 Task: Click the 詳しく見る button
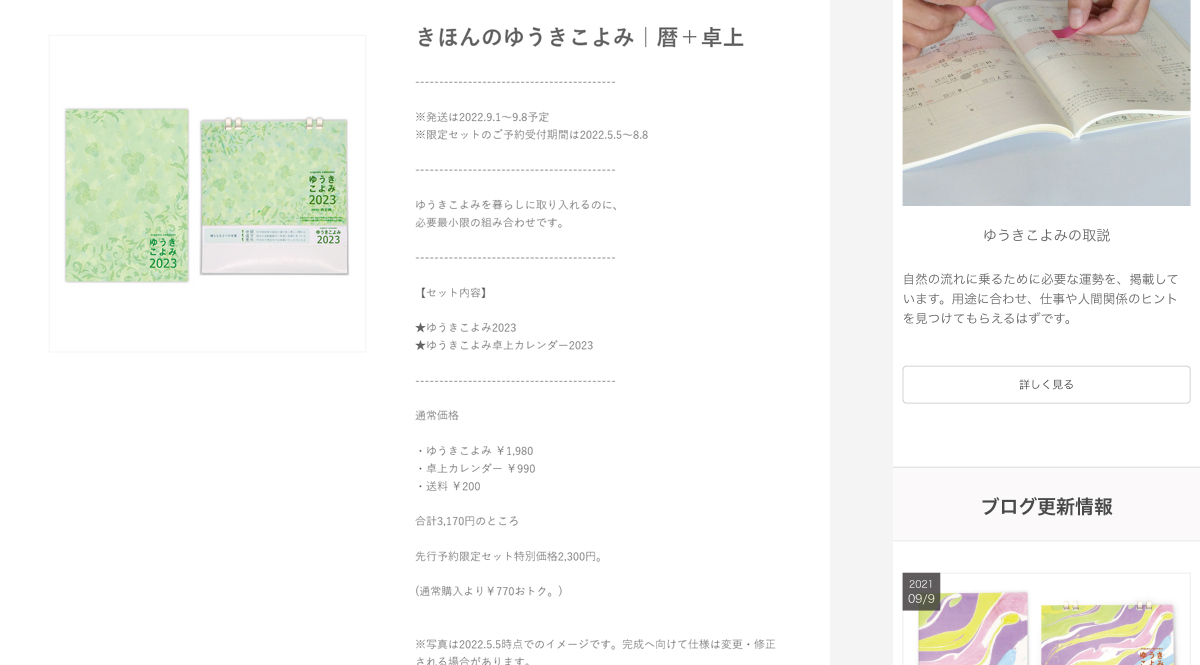coord(1046,384)
